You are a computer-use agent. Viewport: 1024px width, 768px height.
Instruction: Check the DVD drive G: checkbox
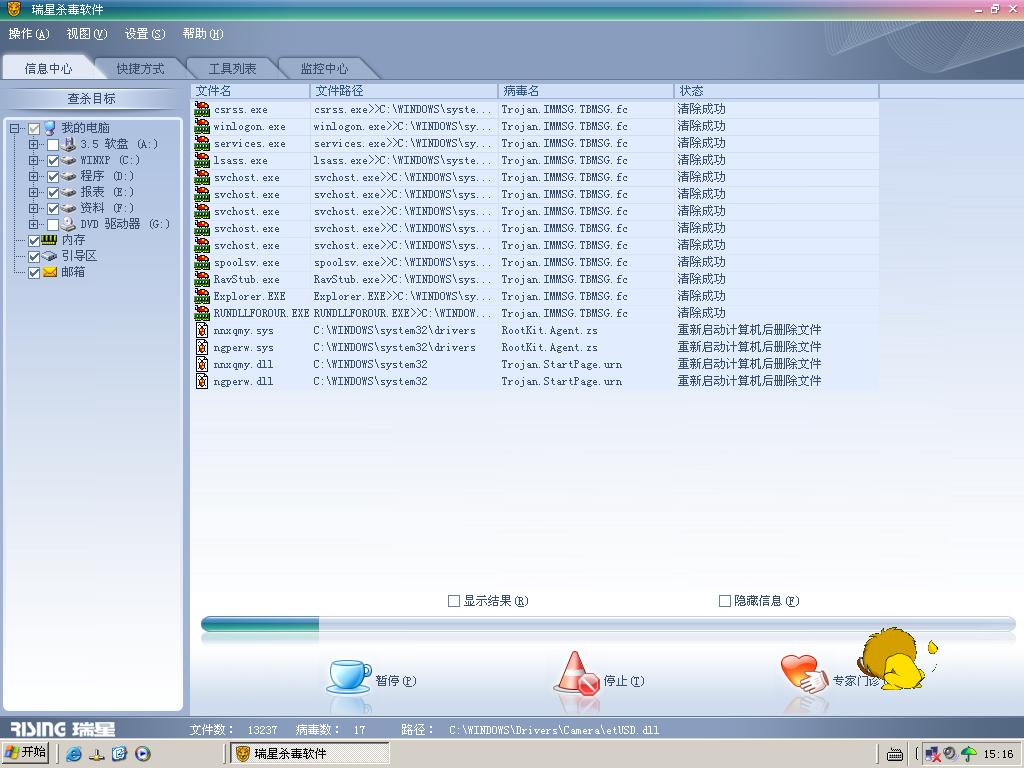coord(53,225)
